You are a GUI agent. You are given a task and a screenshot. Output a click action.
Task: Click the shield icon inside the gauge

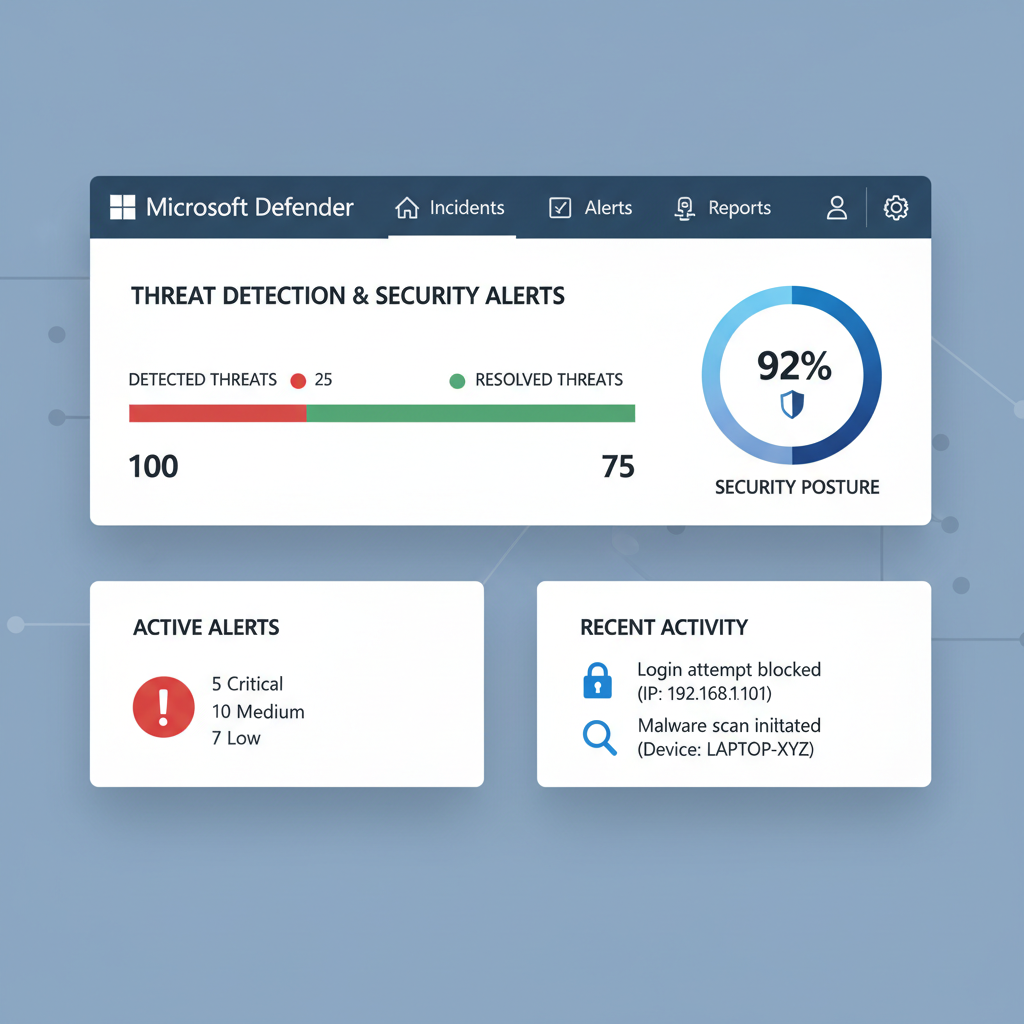pos(792,404)
